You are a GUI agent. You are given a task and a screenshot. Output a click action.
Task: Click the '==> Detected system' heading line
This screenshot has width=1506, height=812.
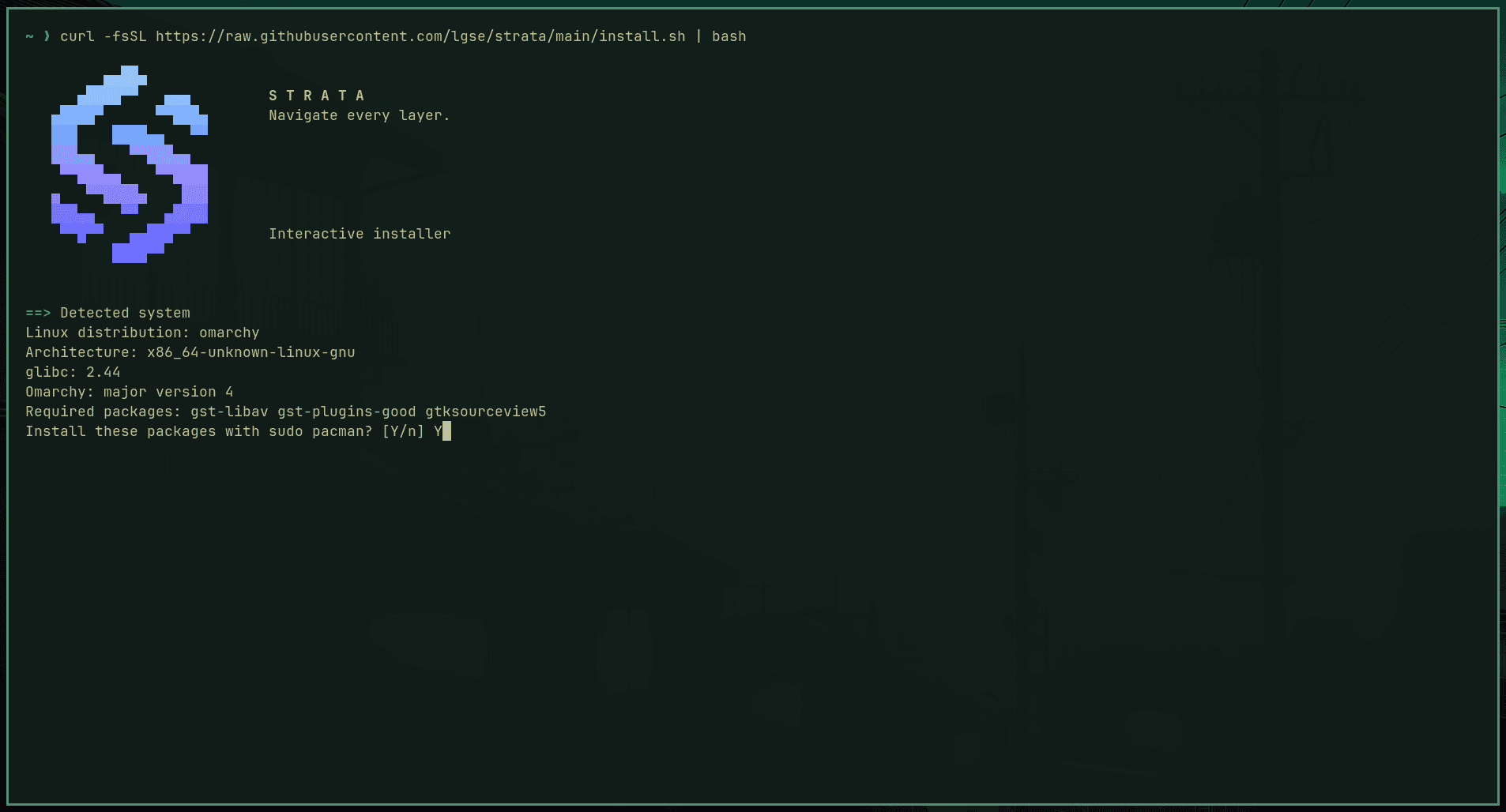click(107, 313)
